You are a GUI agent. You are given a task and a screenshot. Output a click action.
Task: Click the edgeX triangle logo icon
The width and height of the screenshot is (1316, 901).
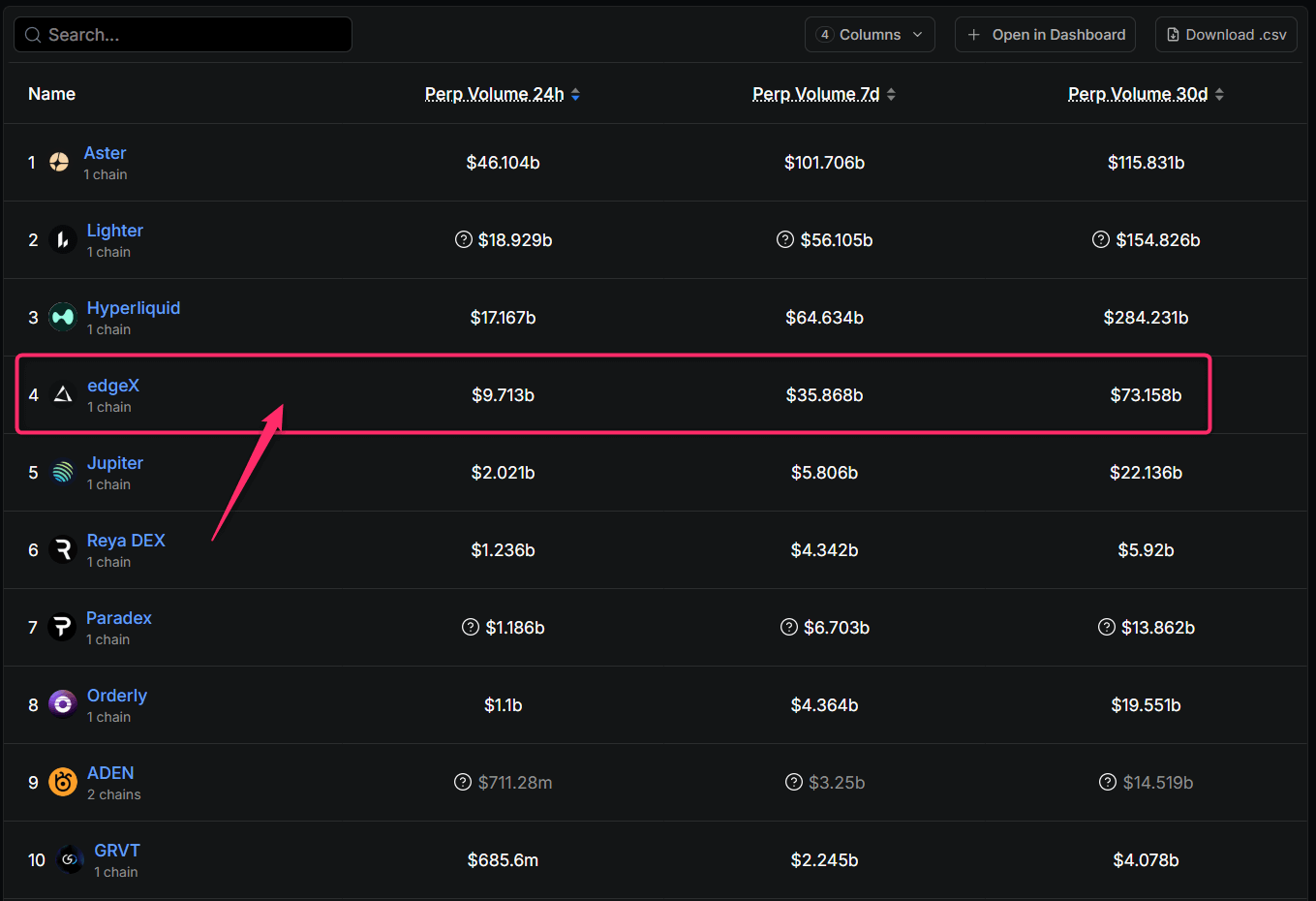[x=63, y=394]
